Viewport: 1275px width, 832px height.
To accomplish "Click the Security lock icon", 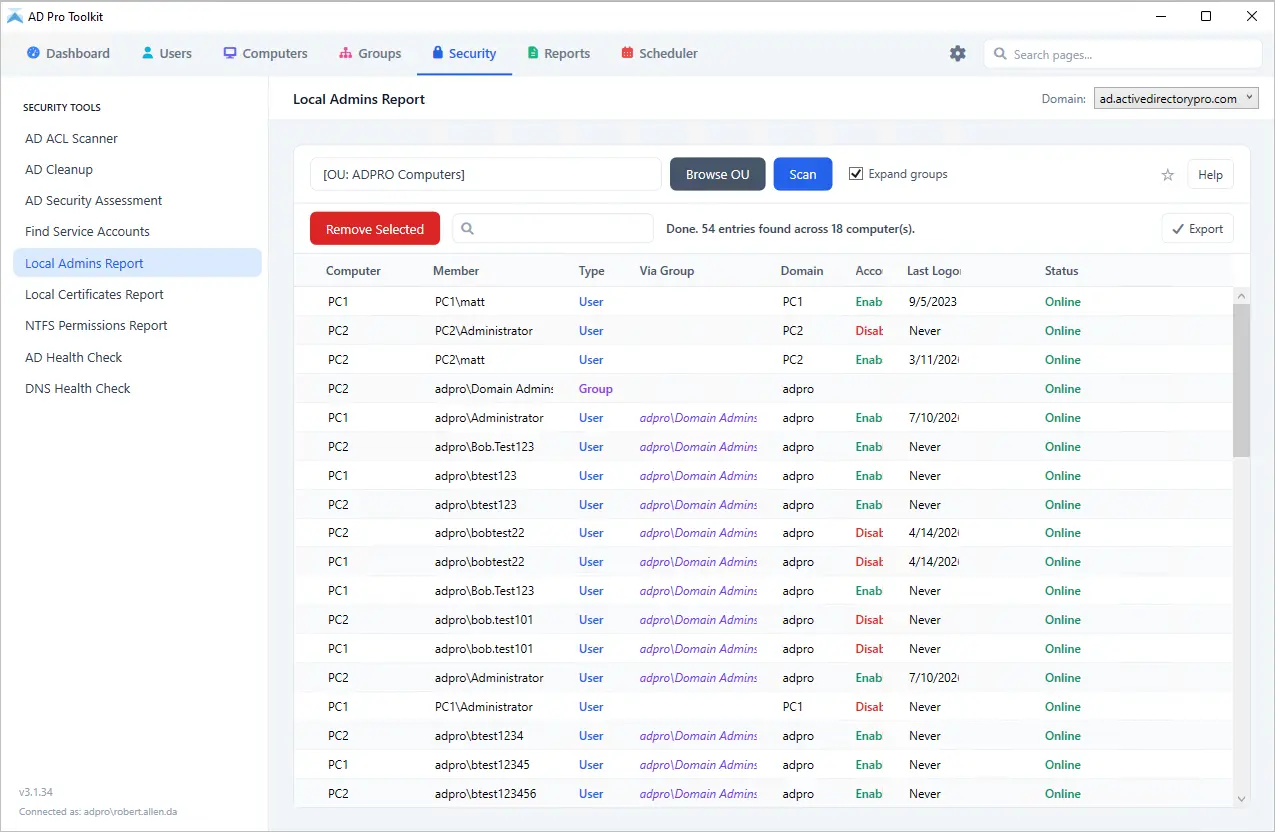I will pyautogui.click(x=437, y=53).
